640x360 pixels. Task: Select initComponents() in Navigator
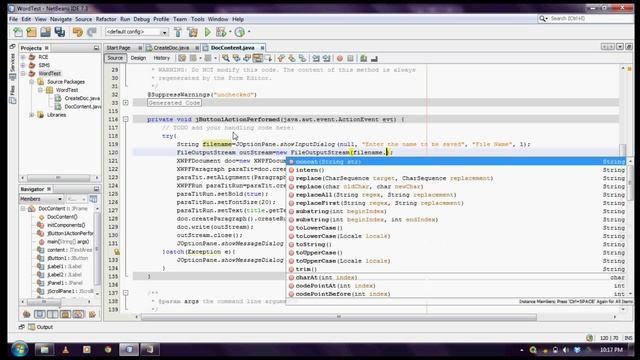tap(66, 225)
